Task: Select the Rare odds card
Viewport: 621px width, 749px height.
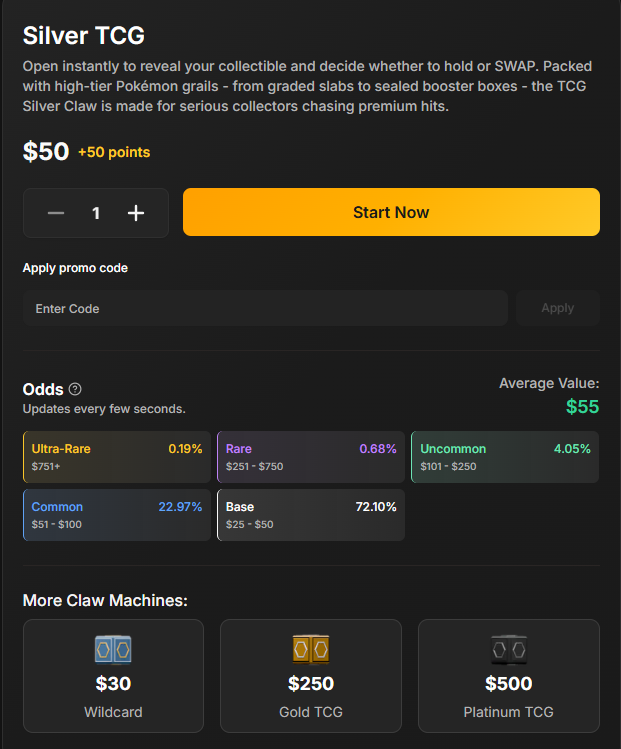Action: click(311, 457)
